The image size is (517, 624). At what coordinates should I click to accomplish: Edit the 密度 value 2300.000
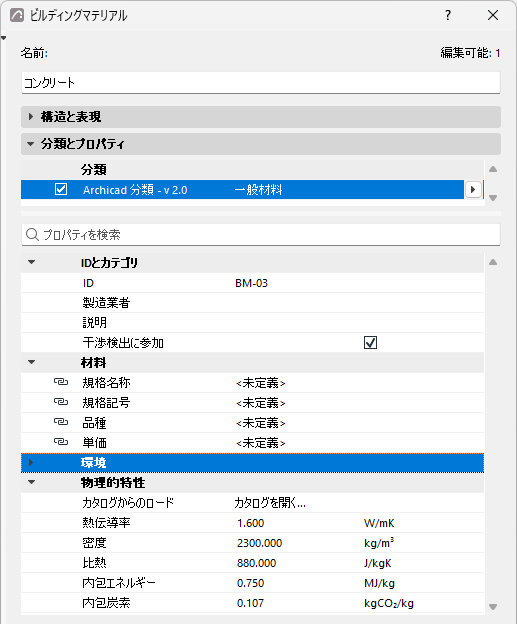click(259, 543)
